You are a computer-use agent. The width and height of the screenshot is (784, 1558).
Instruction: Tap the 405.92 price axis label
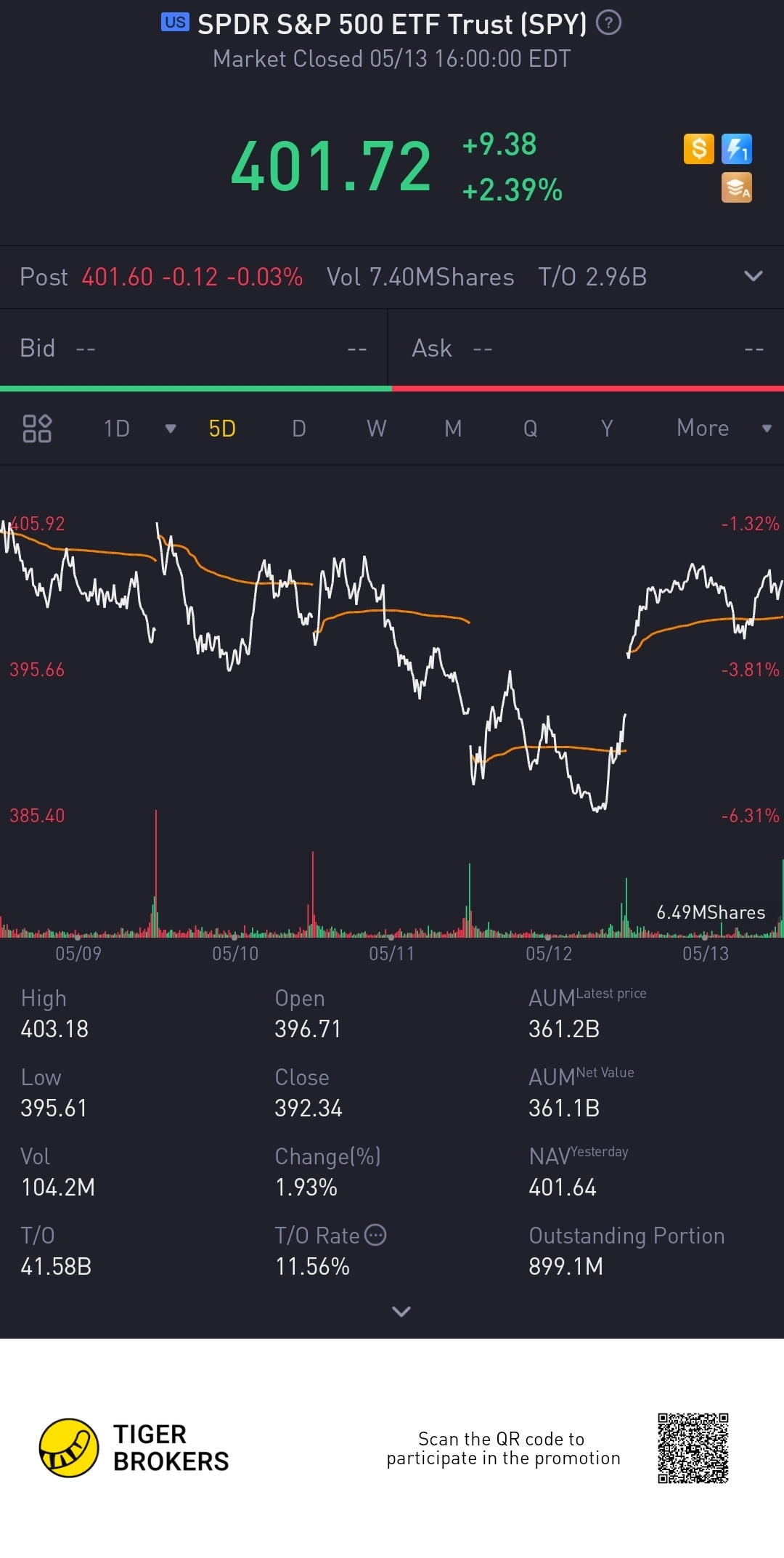(x=37, y=524)
